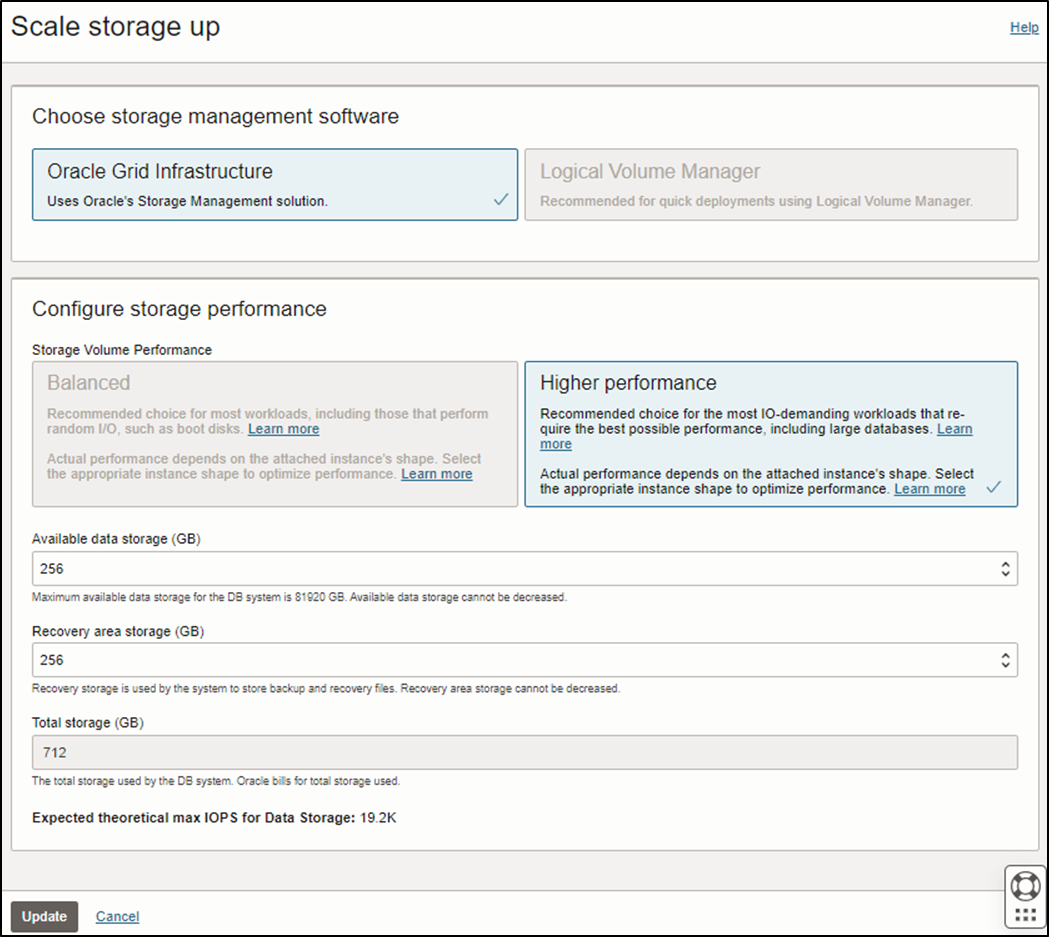Choose Higher performance storage volume option
The height and width of the screenshot is (937, 1049).
click(x=771, y=434)
